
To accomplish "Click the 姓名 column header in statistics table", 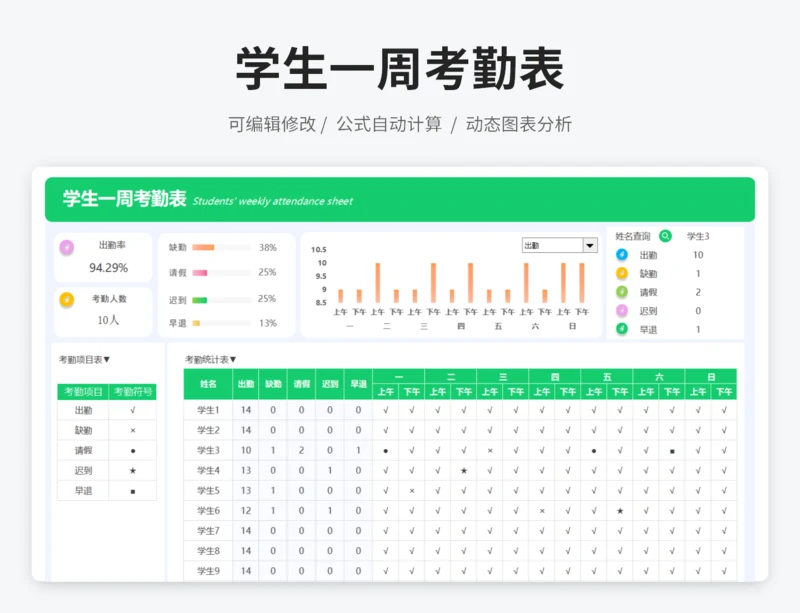I will click(x=208, y=384).
